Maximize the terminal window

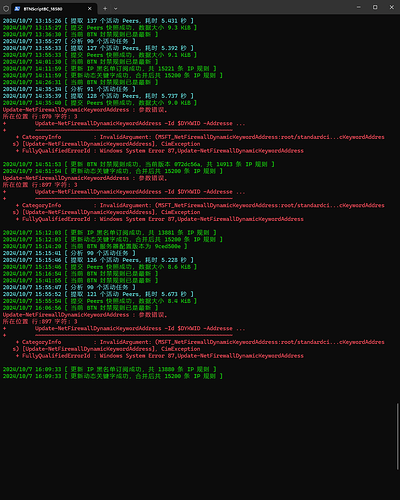point(375,7)
